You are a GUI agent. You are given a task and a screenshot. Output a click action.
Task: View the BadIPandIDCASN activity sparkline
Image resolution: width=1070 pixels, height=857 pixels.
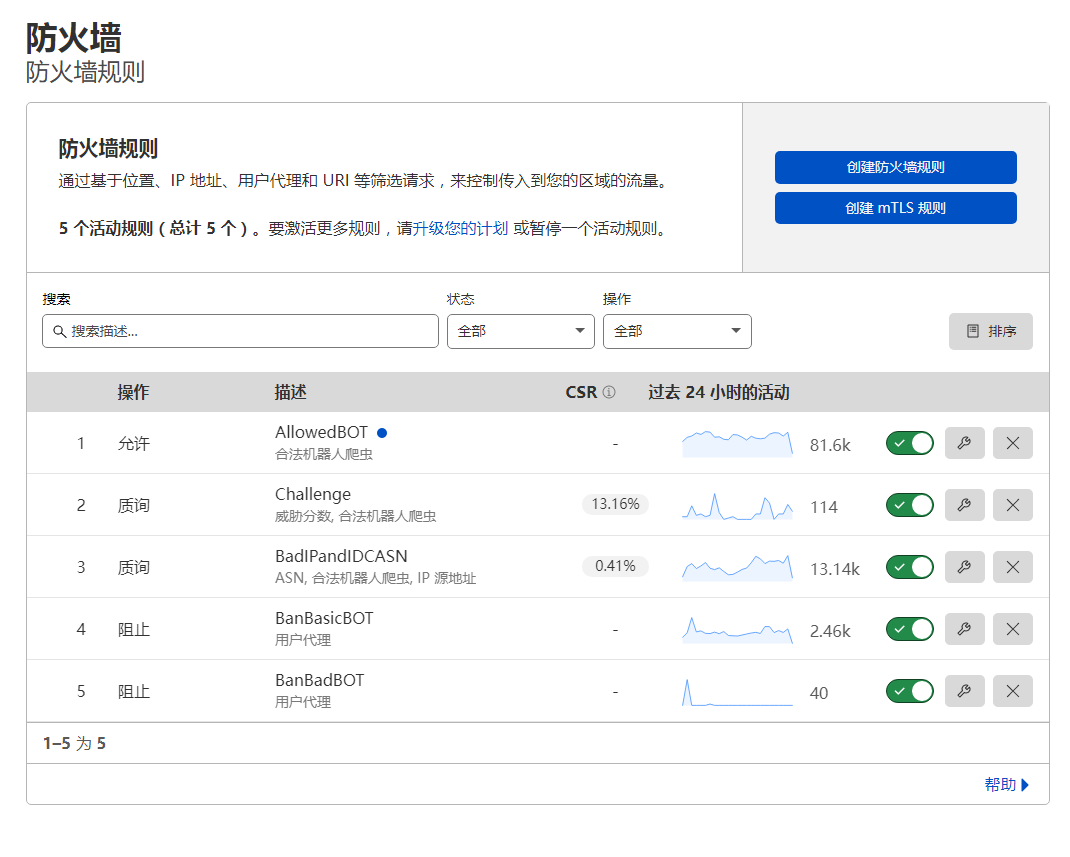(738, 568)
